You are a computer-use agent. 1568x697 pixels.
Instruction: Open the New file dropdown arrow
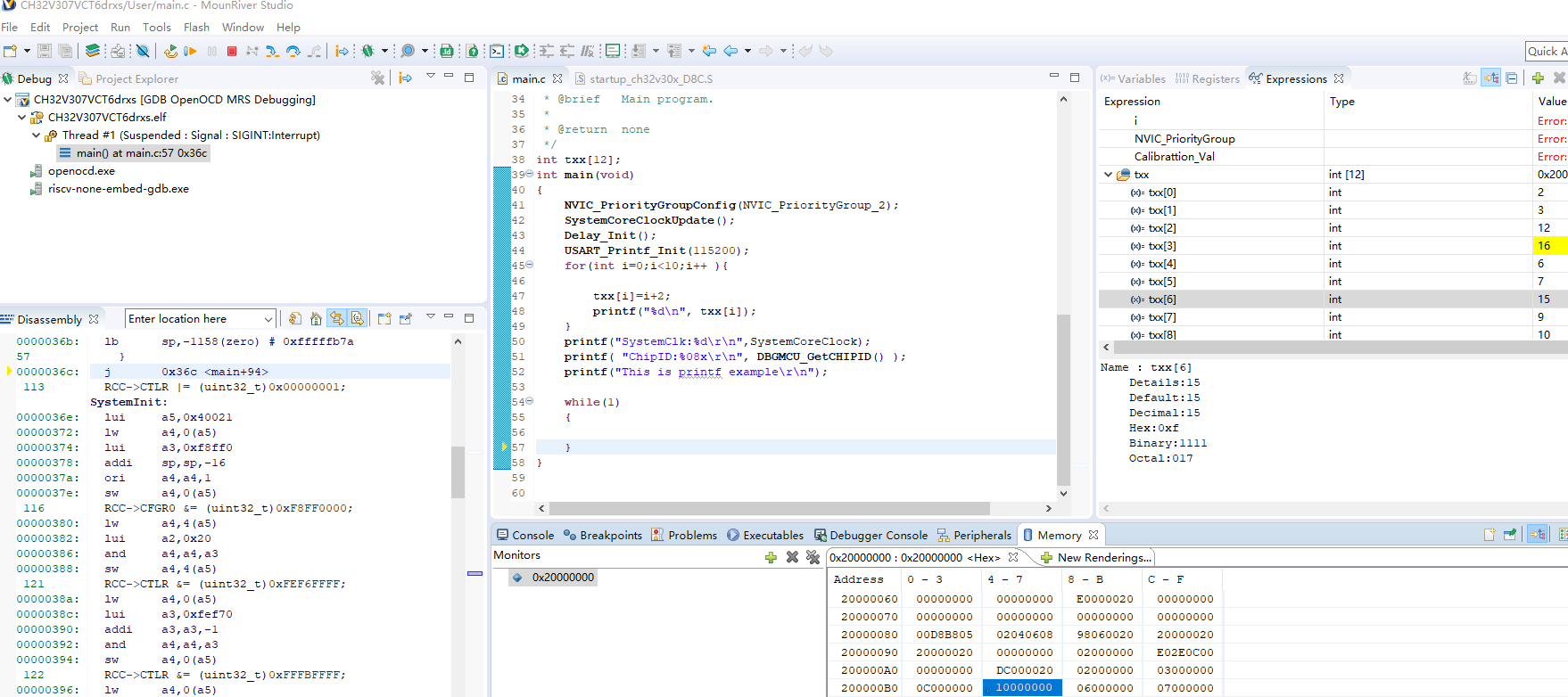tap(27, 51)
